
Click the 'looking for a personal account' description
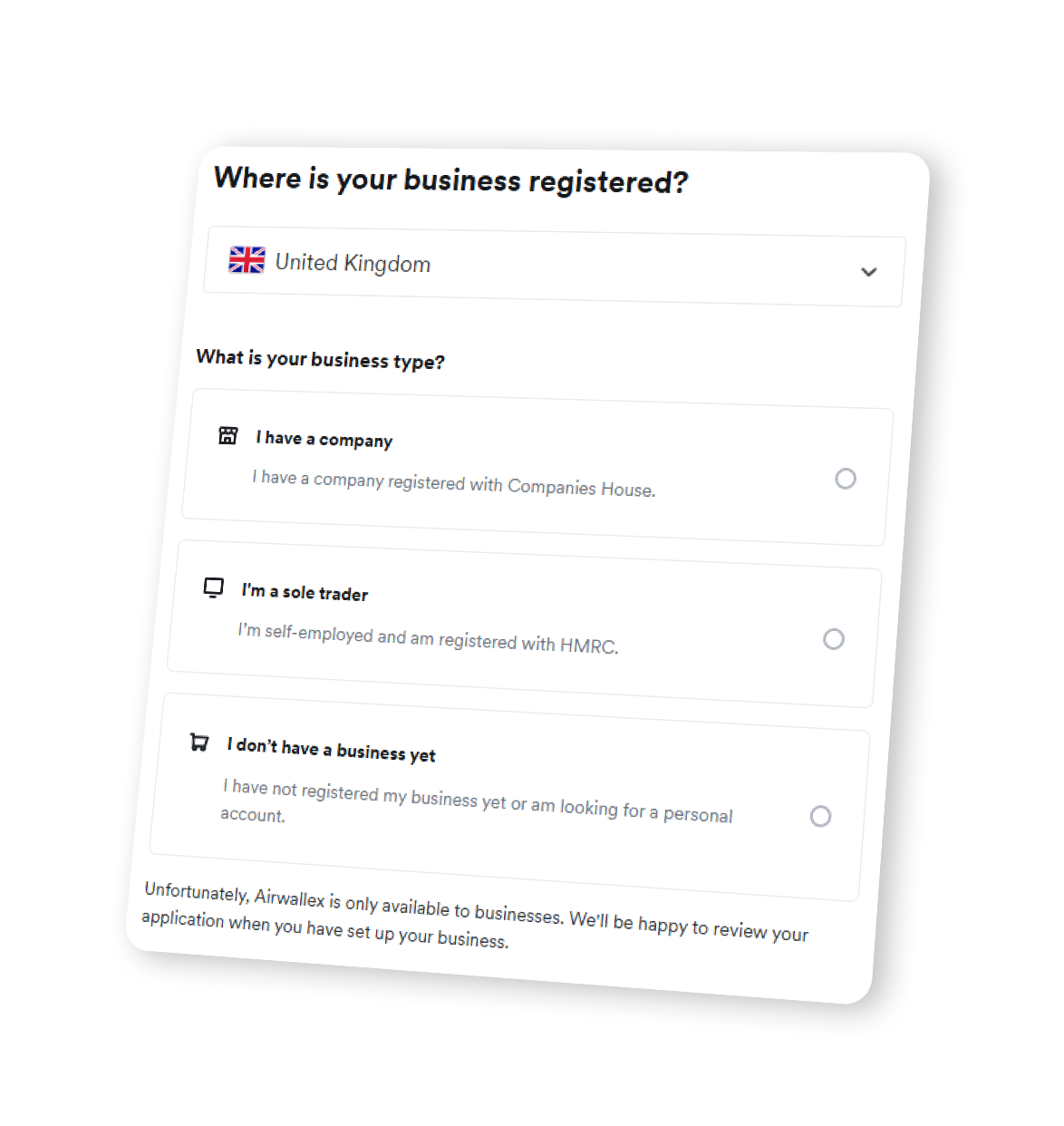(x=477, y=801)
